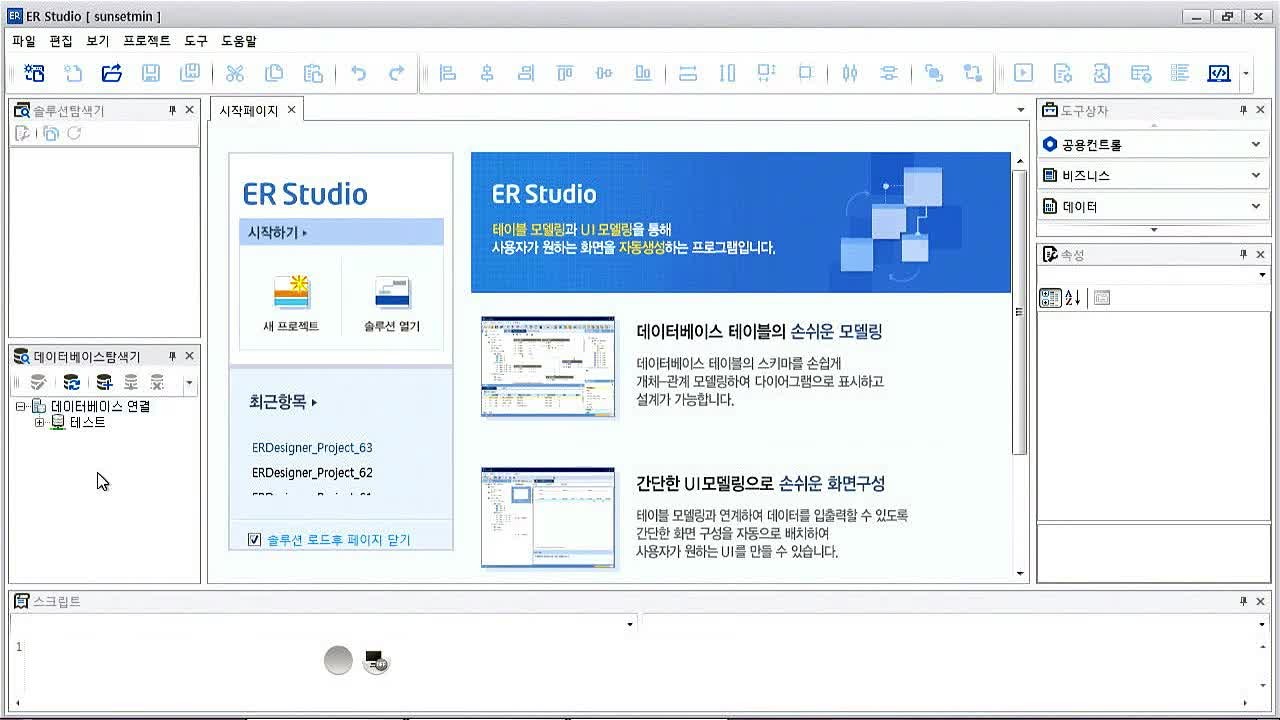
Task: Click the add database connection icon
Action: pos(103,382)
